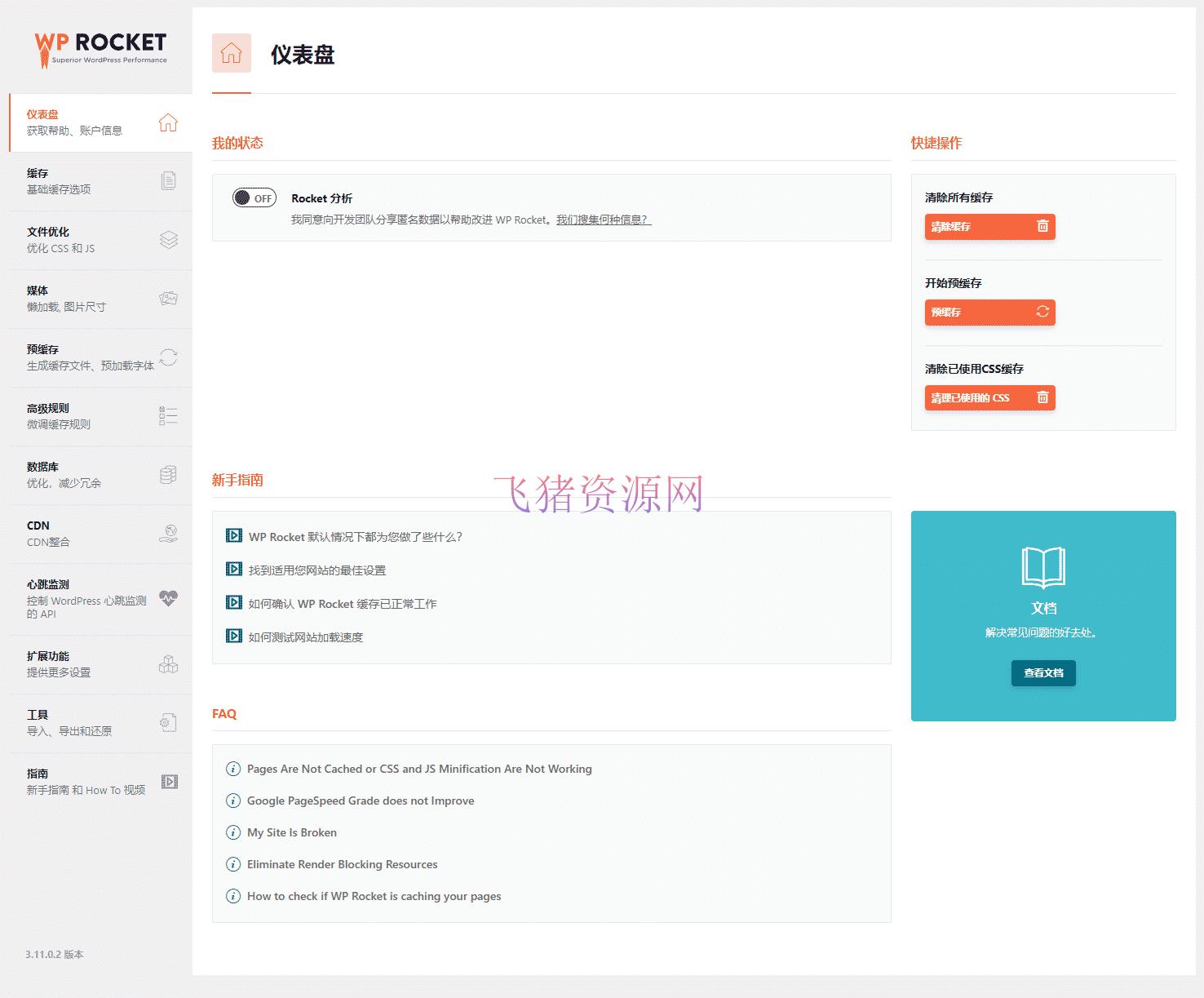This screenshot has height=998, width=1204.
Task: Open the 媒体 lazyload tab
Action: click(100, 299)
